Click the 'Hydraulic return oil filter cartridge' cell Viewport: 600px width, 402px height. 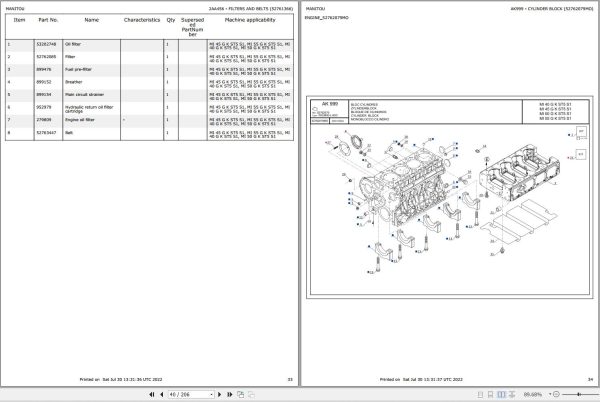91,109
